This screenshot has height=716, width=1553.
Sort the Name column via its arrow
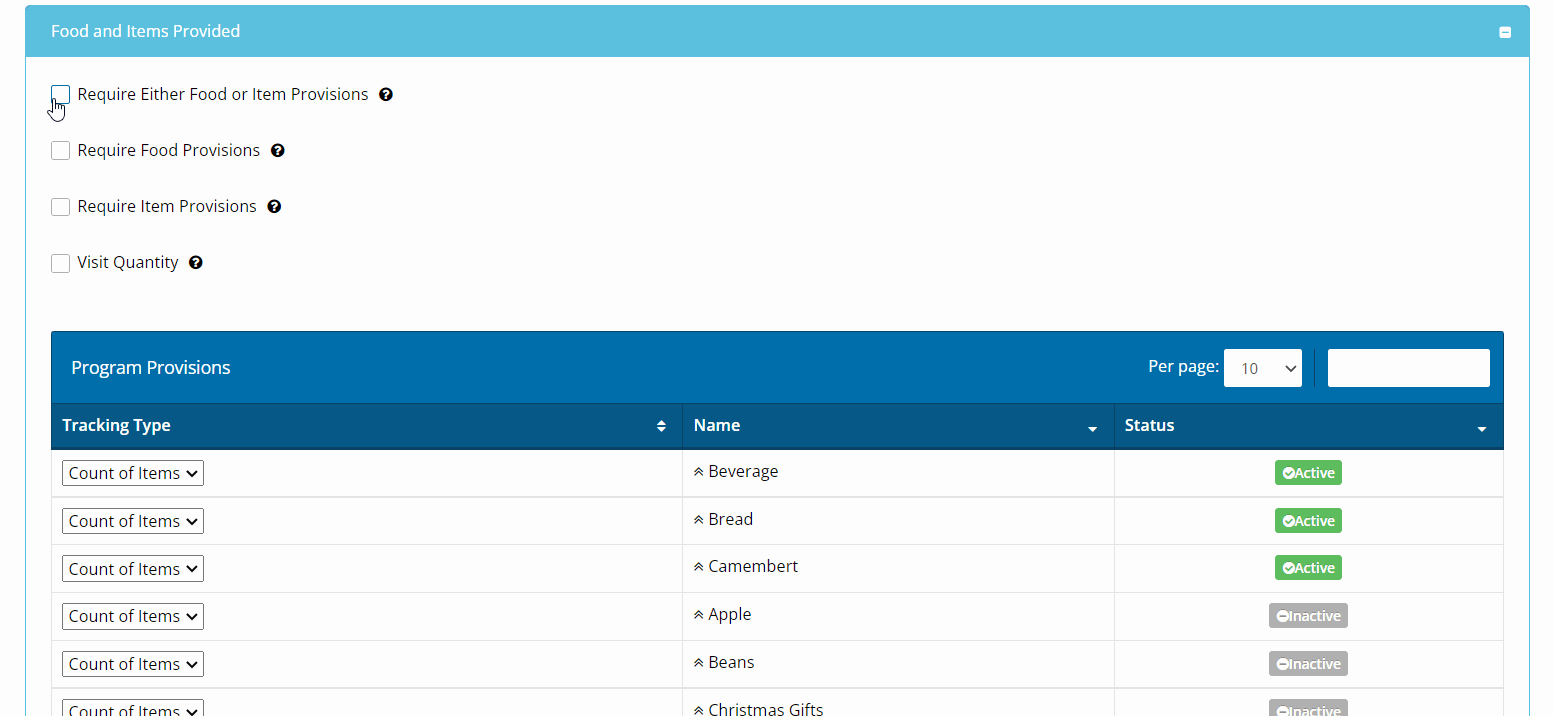click(x=1092, y=429)
